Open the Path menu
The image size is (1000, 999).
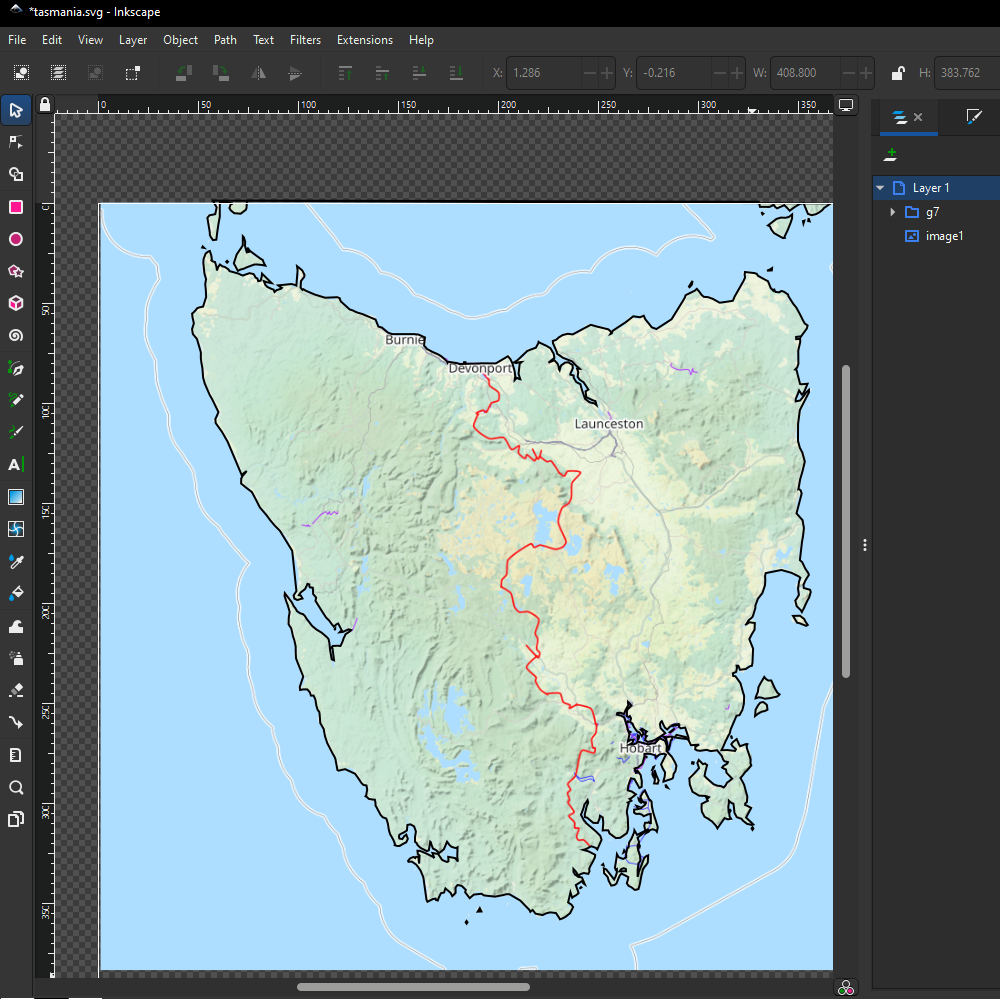[224, 40]
